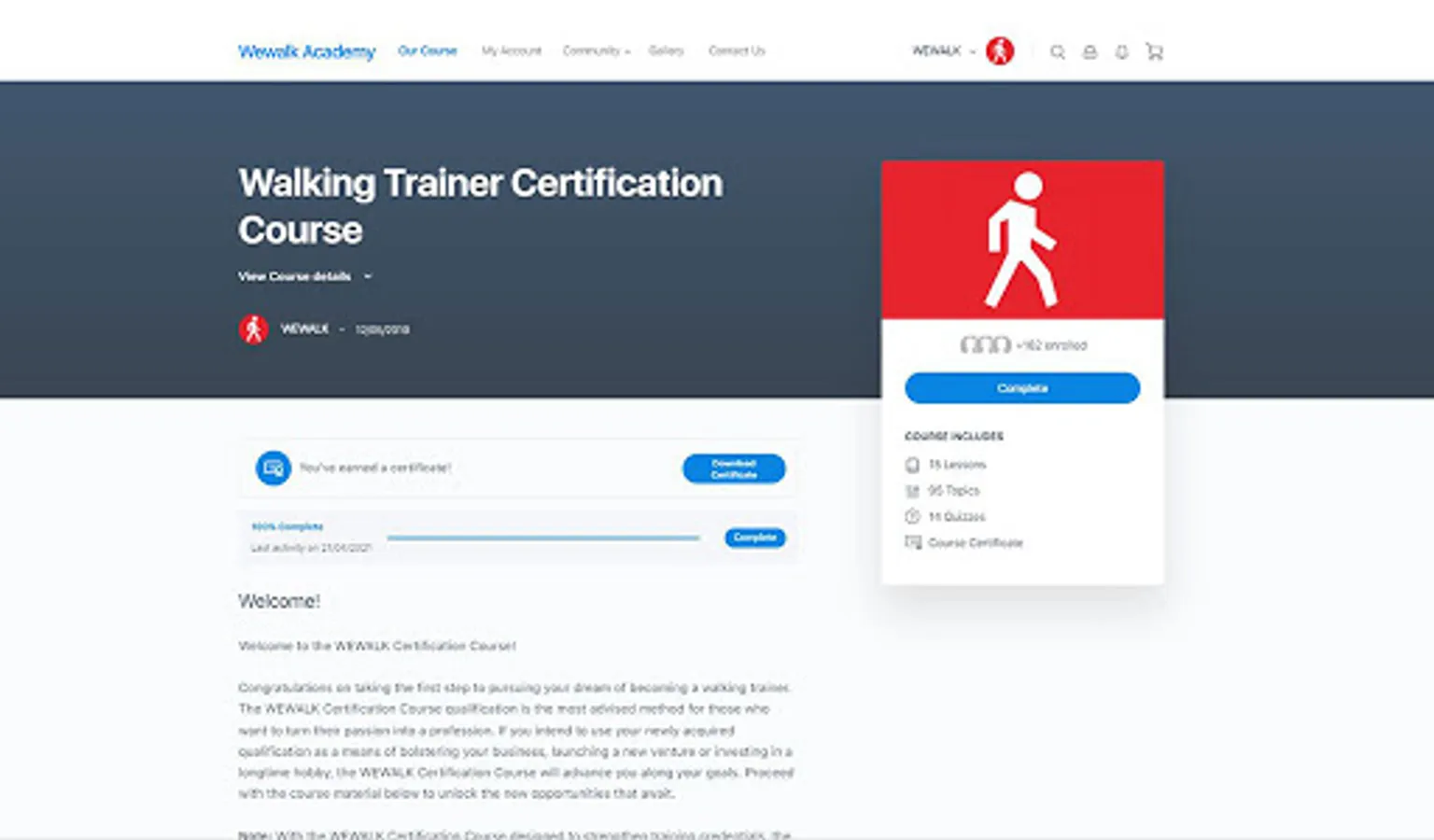This screenshot has height=840, width=1434.
Task: Open Contact Us menu item
Action: pos(737,50)
